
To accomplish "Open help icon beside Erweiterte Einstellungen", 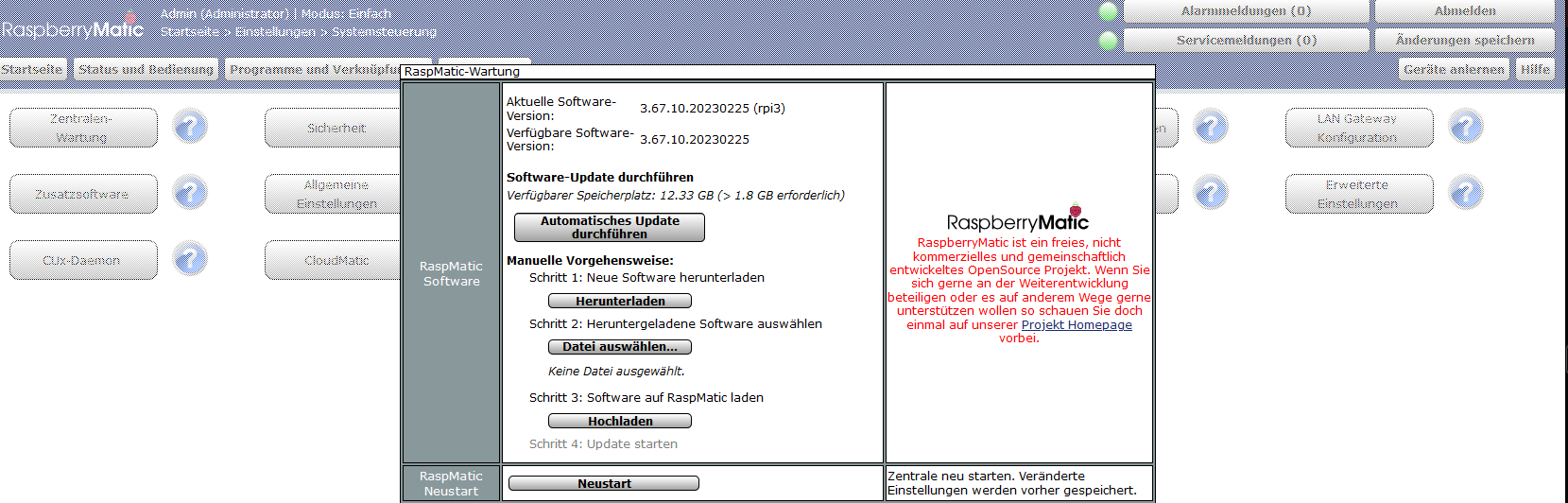I will [x=1466, y=193].
